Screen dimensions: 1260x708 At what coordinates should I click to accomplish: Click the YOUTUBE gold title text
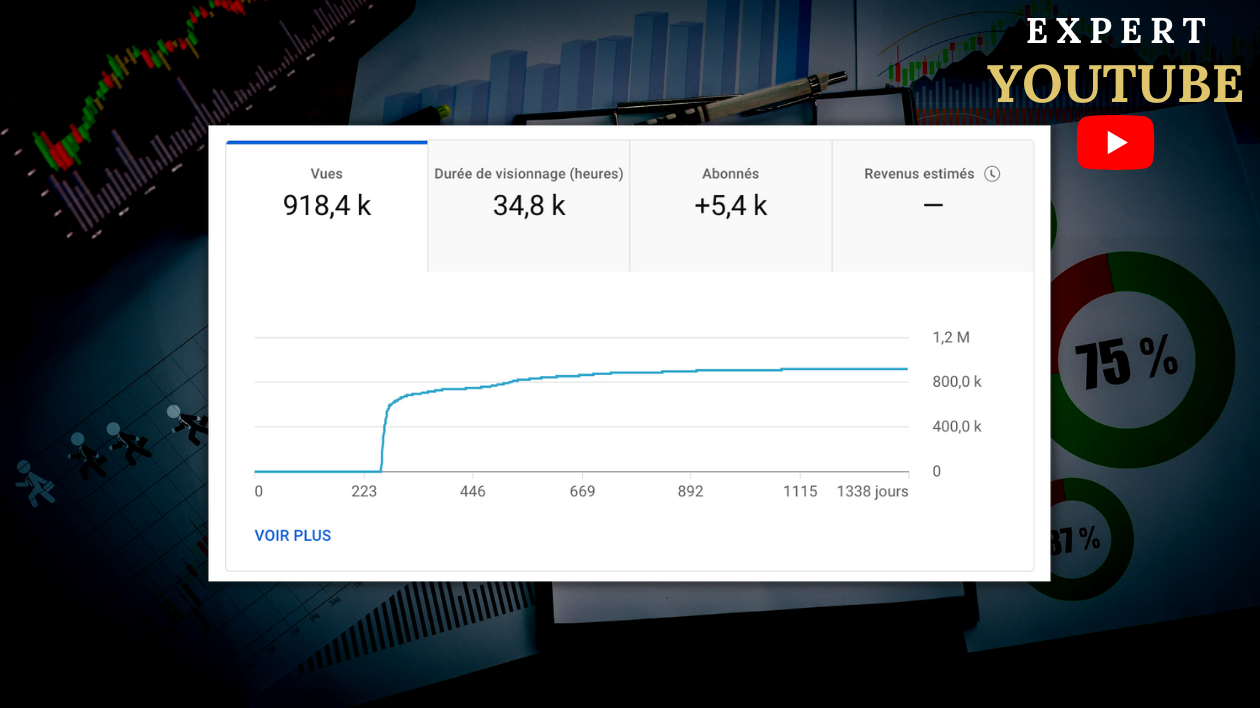point(1116,84)
